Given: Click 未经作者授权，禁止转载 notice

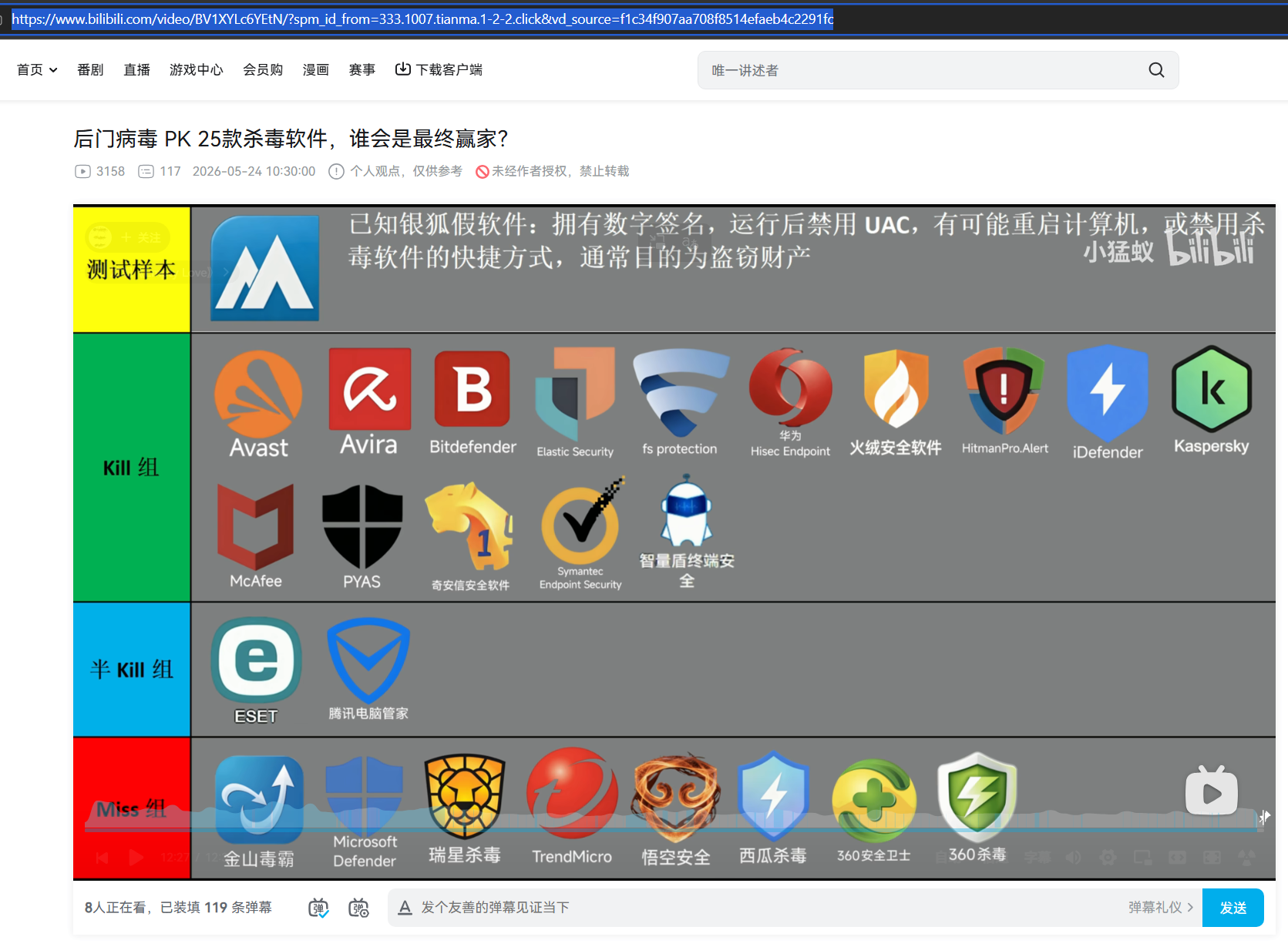Looking at the screenshot, I should coord(560,171).
